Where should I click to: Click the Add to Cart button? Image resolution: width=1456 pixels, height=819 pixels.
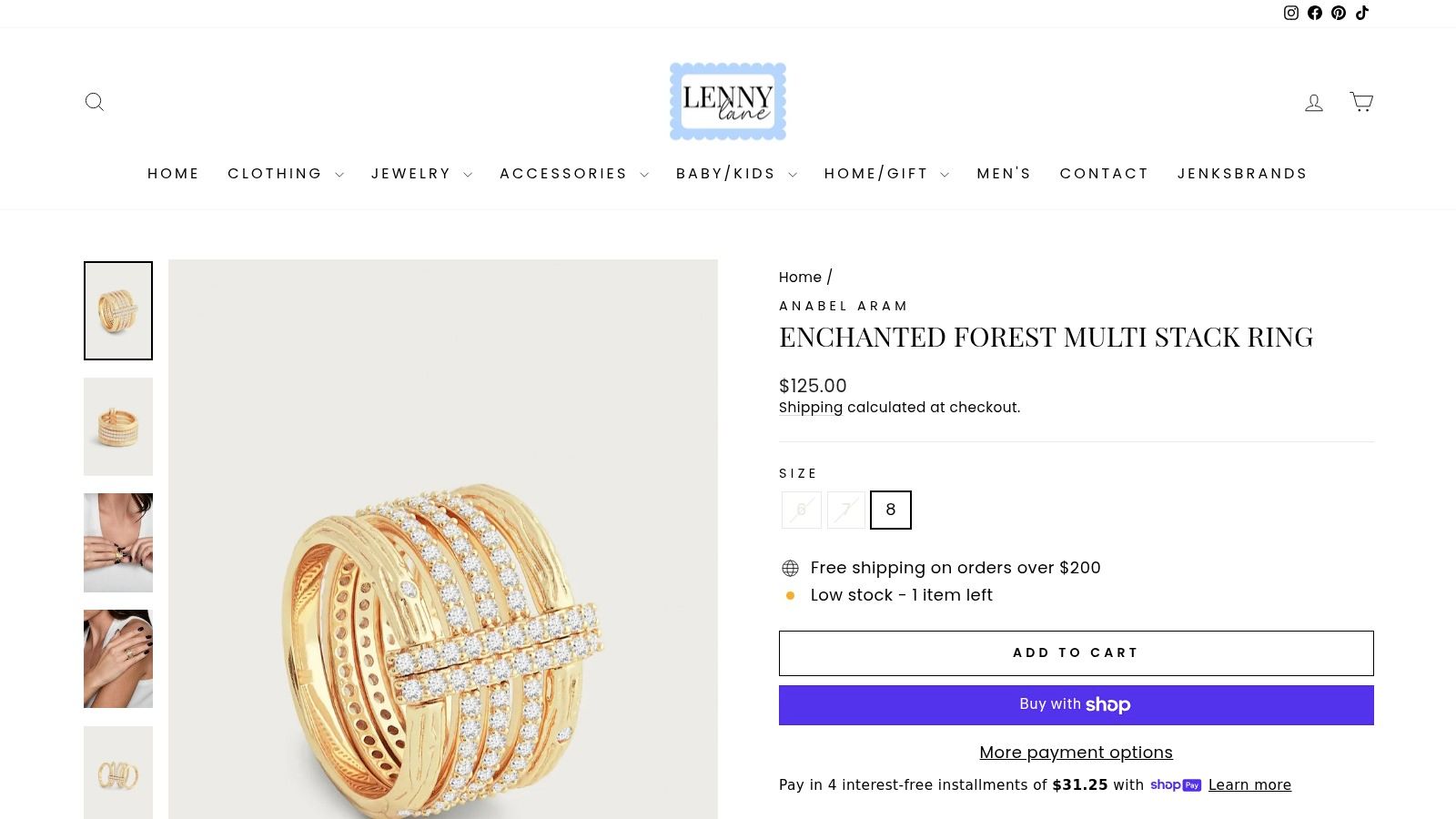tap(1076, 653)
